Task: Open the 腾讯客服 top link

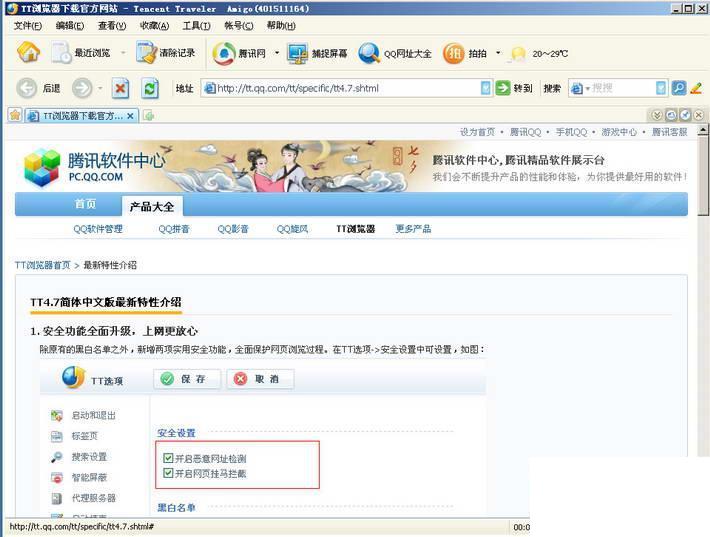Action: (669, 132)
